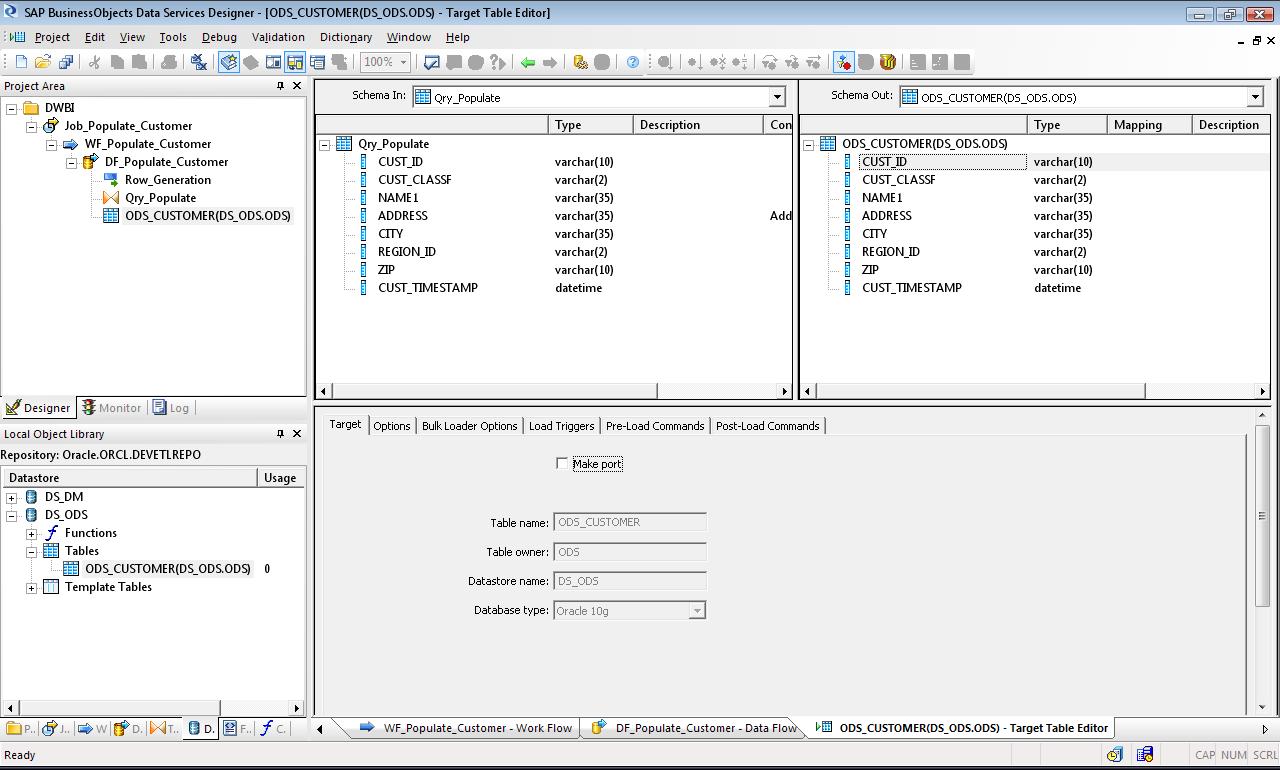Click the New document toolbar icon
1280x770 pixels.
click(21, 62)
